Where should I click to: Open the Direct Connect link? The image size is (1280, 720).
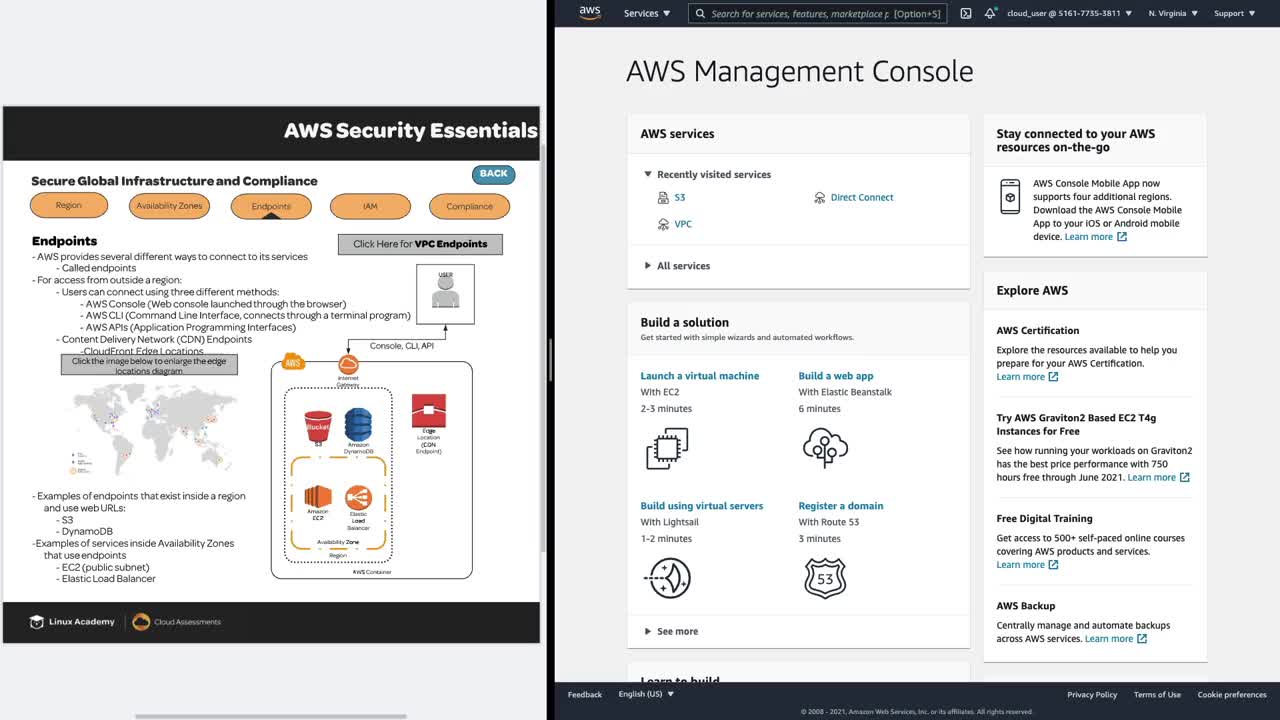point(862,198)
